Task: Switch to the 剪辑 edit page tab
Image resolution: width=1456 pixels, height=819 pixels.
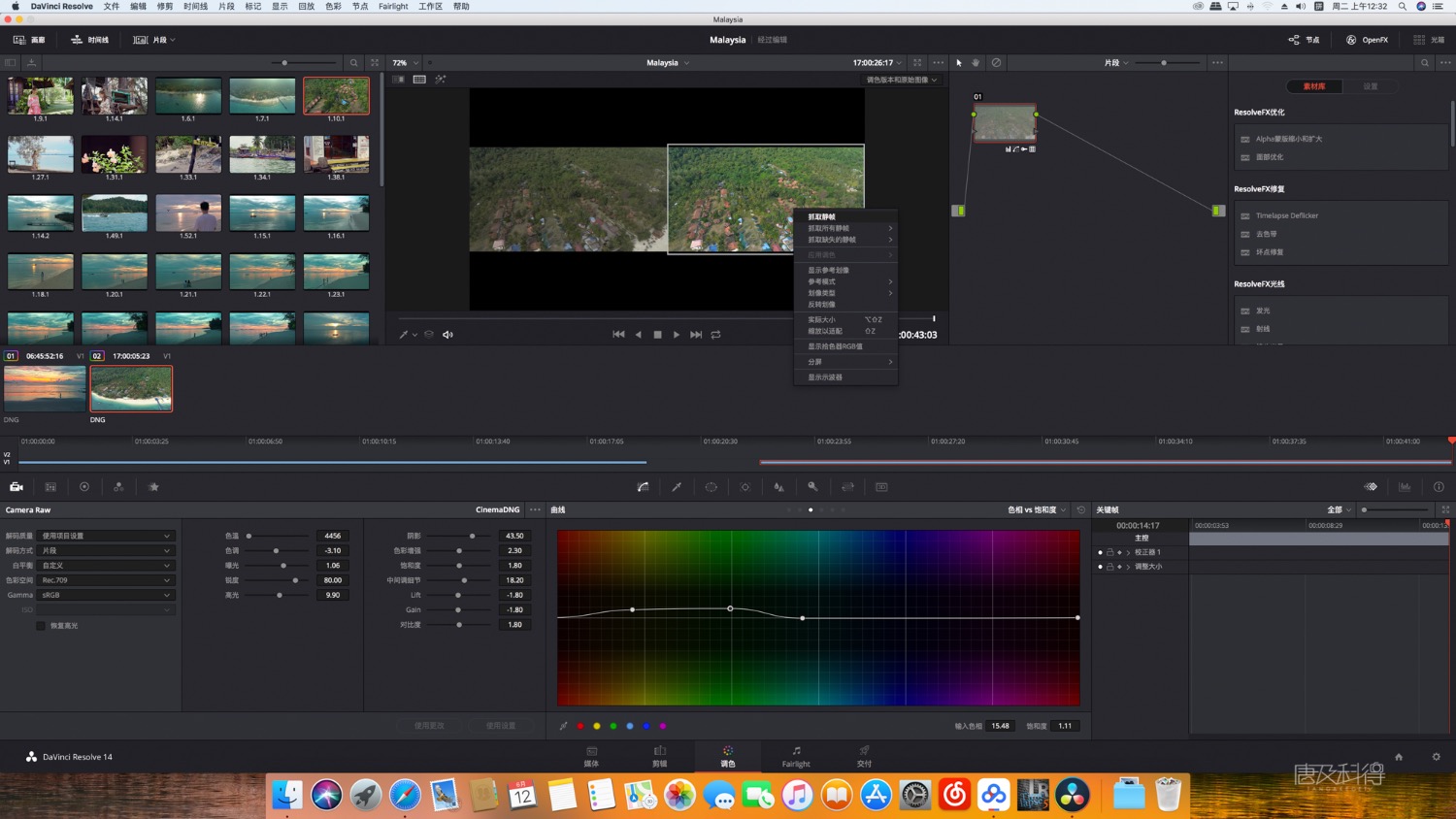Action: (x=660, y=756)
